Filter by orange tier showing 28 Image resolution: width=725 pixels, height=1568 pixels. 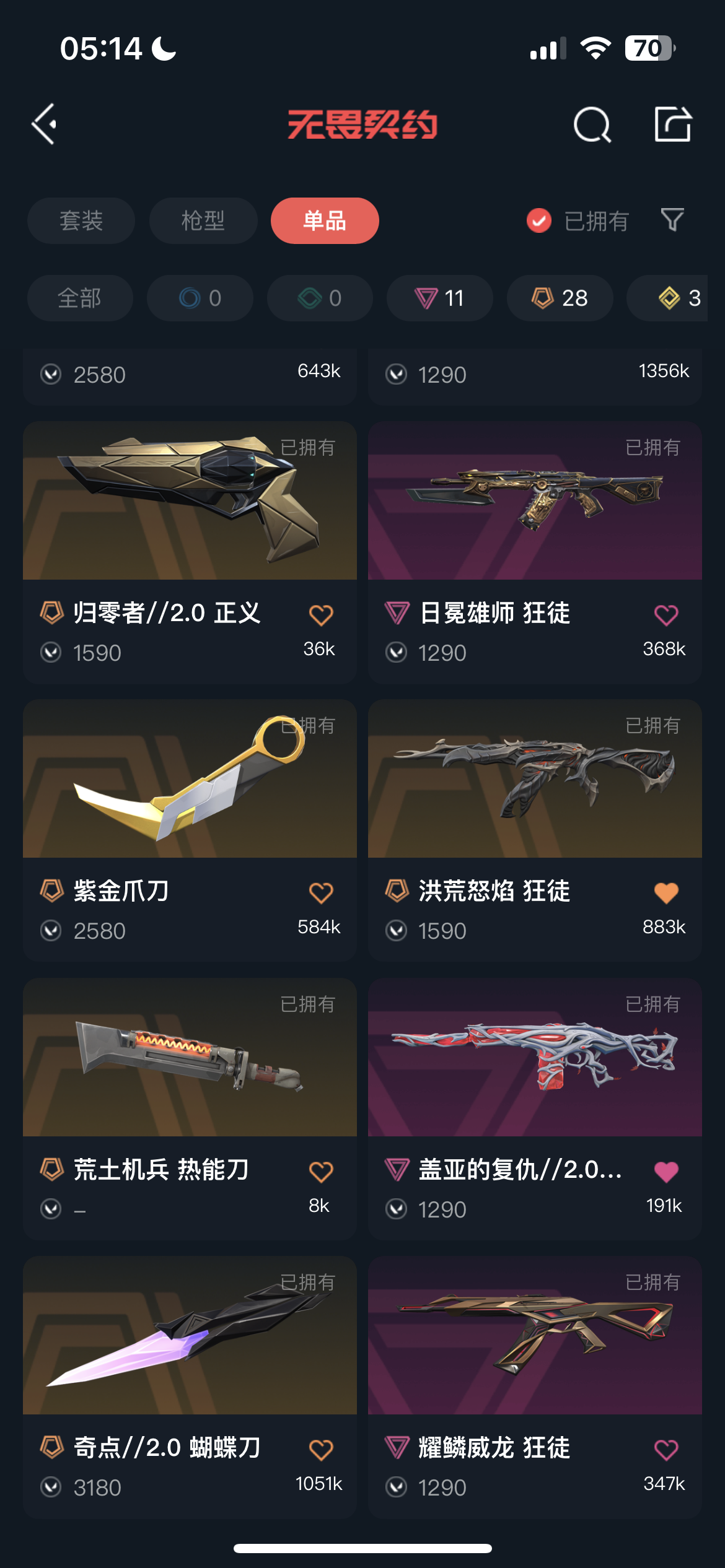pyautogui.click(x=560, y=298)
